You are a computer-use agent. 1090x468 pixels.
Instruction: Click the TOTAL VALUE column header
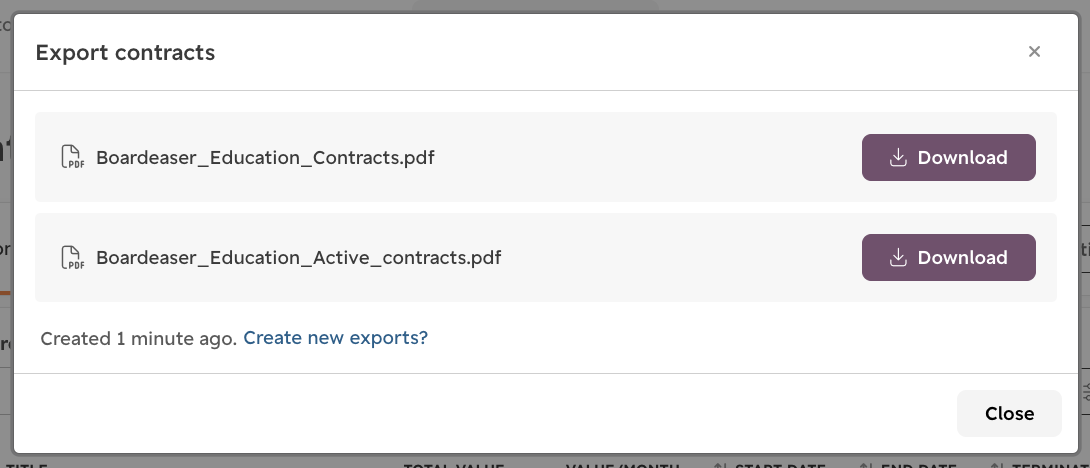[453, 467]
